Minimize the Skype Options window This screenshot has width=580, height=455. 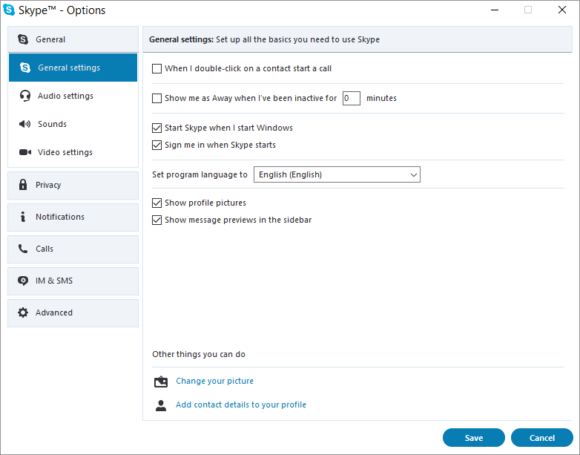point(495,10)
